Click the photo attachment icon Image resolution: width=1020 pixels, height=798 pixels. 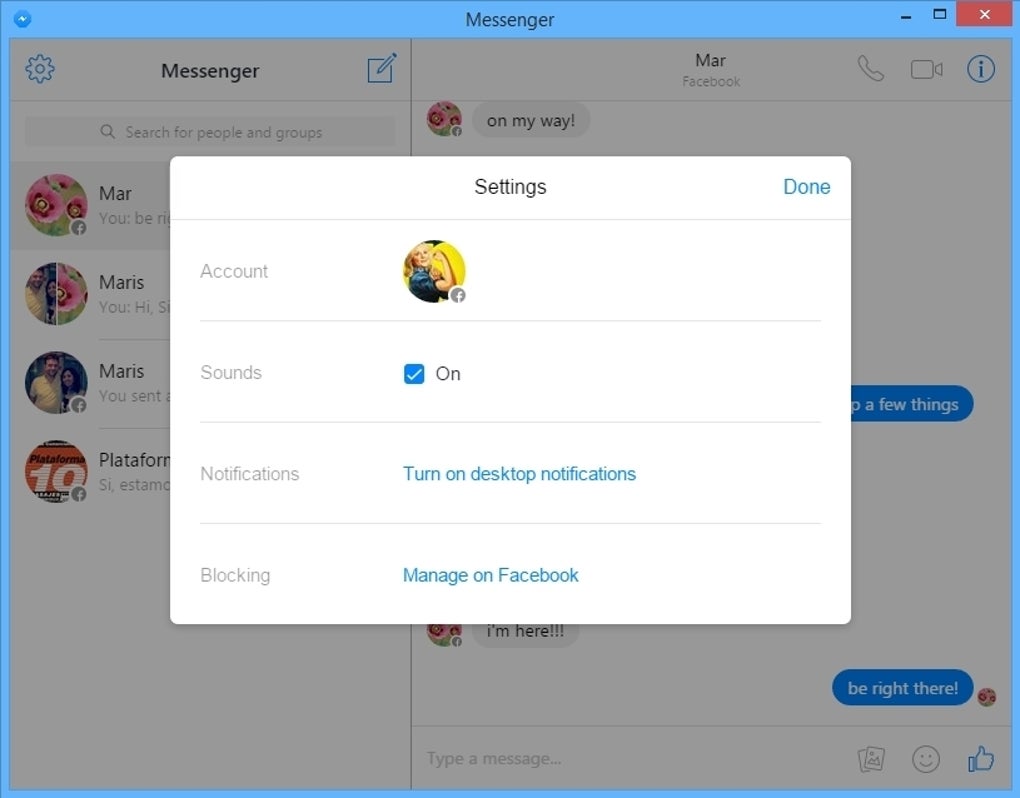(871, 758)
